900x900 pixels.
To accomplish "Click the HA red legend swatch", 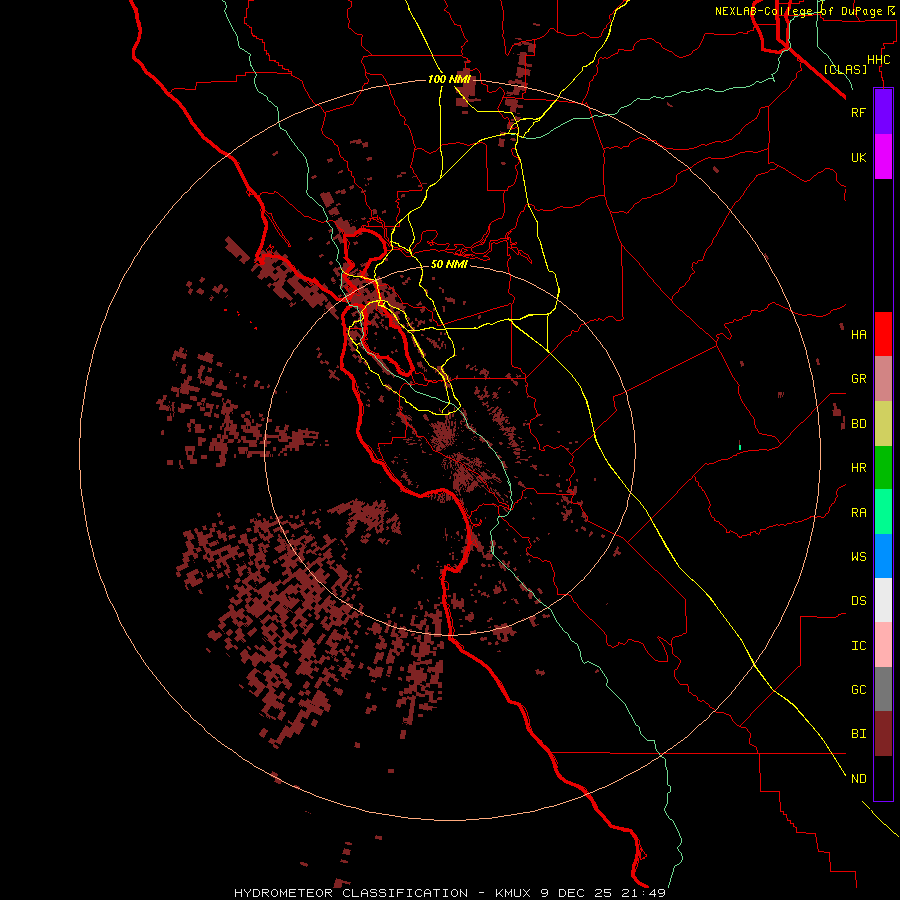I will pyautogui.click(x=883, y=334).
